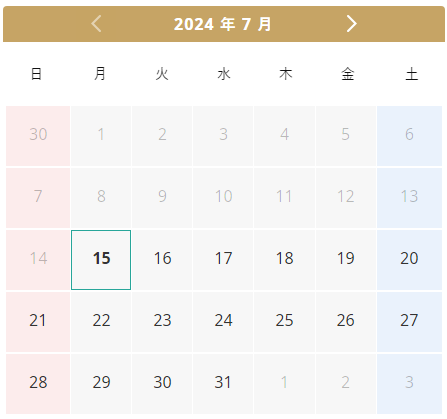This screenshot has height=419, width=447.
Task: Choose Sunday the 28th
Action: (x=38, y=384)
